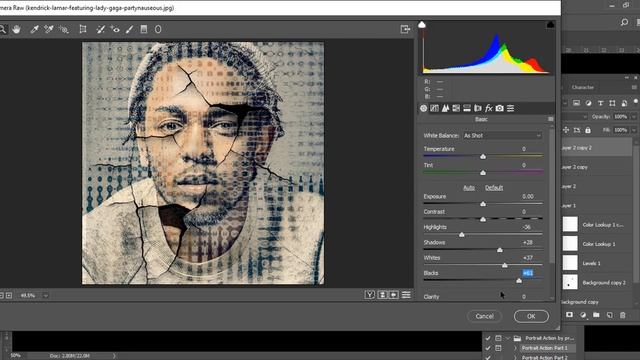The image size is (640, 360).
Task: Collapse the Portrait Action set folder
Action: click(x=508, y=338)
